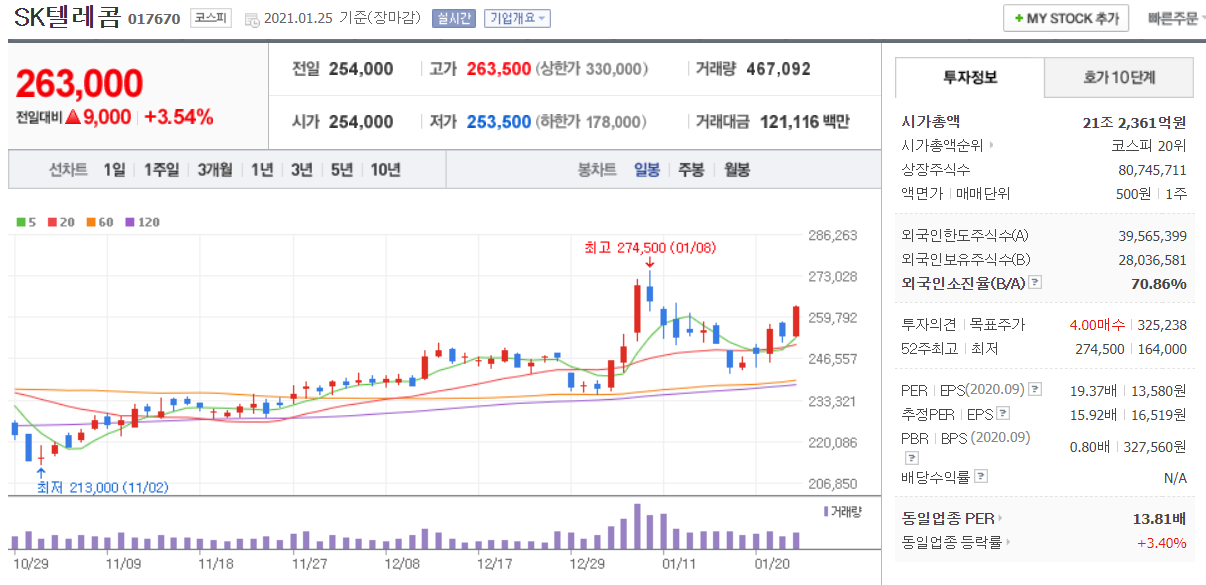
Task: Select the 1년 line chart period
Action: pos(262,169)
